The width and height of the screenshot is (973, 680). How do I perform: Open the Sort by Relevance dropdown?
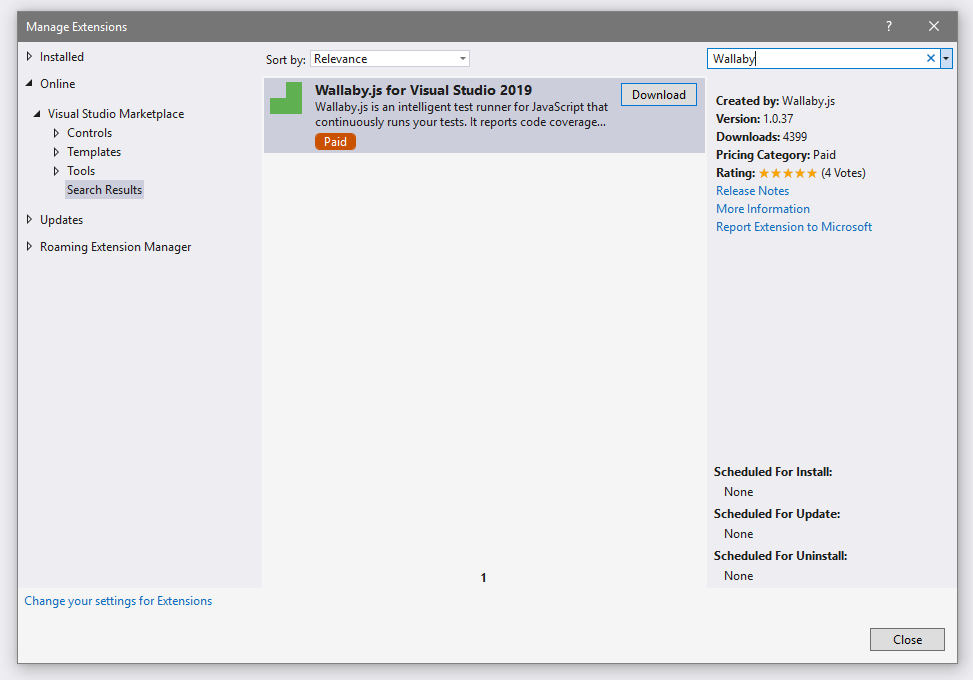pyautogui.click(x=390, y=58)
